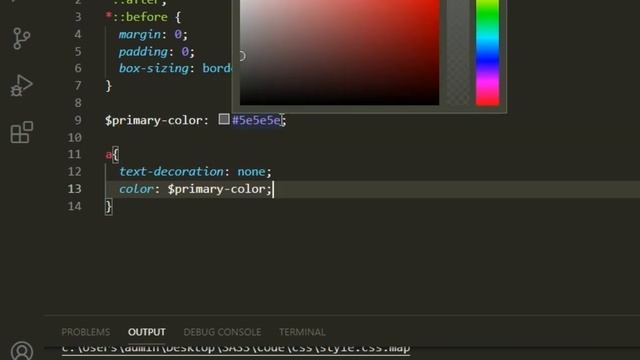This screenshot has width=640, height=360.
Task: Click the 'a' selector on line 11
Action: [x=108, y=155]
